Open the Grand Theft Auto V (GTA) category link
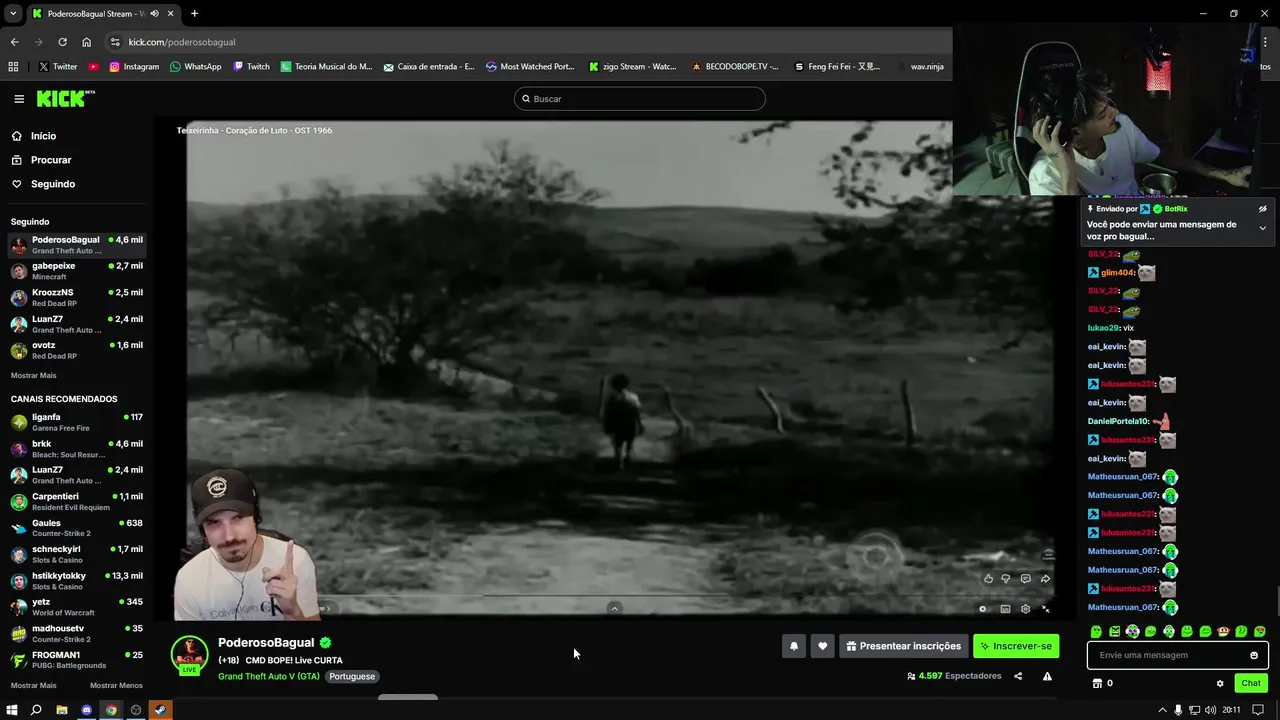Image resolution: width=1280 pixels, height=720 pixels. [x=269, y=677]
